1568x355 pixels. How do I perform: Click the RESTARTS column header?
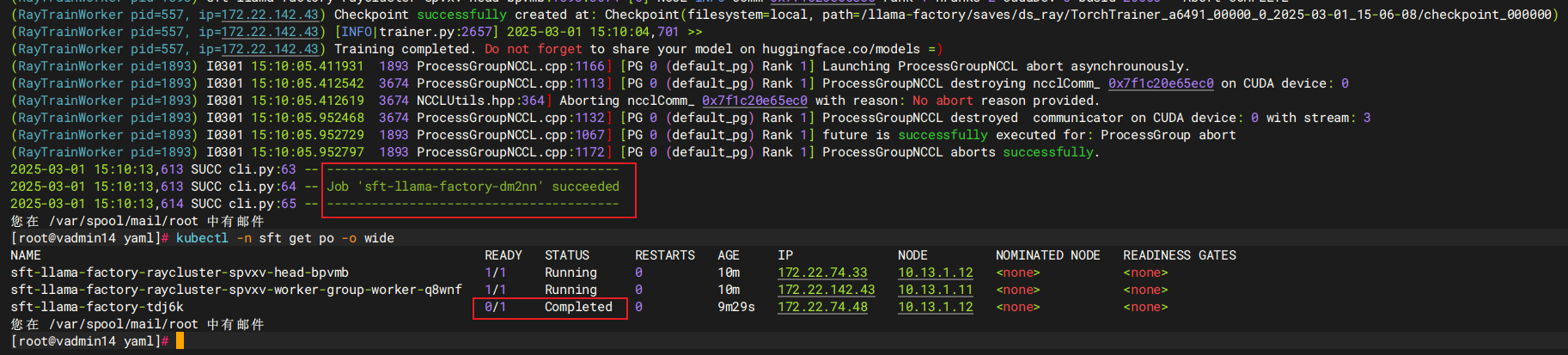click(x=665, y=255)
